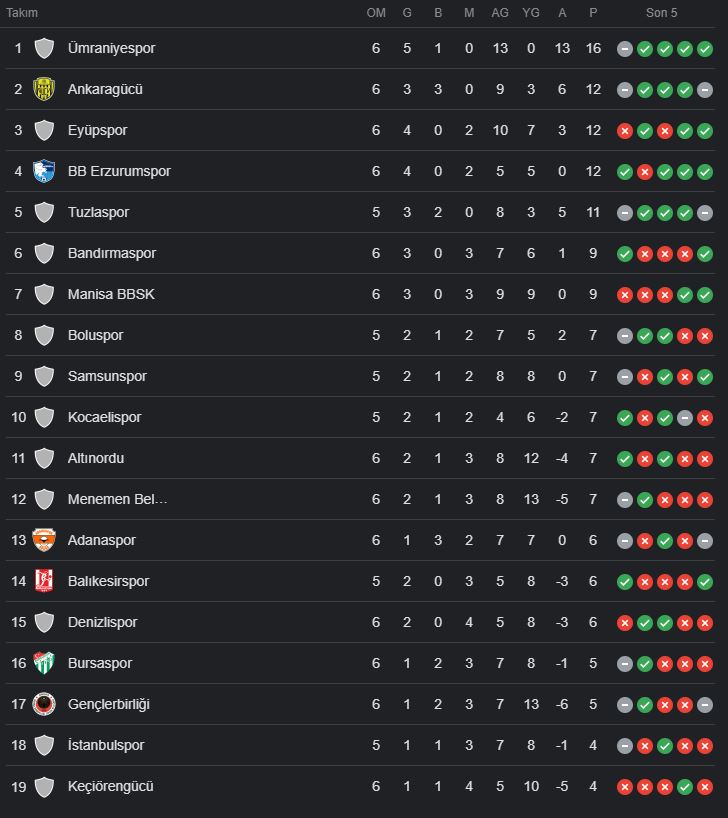This screenshot has height=818, width=728.
Task: Click the Bursaspor club crest icon
Action: (x=44, y=663)
